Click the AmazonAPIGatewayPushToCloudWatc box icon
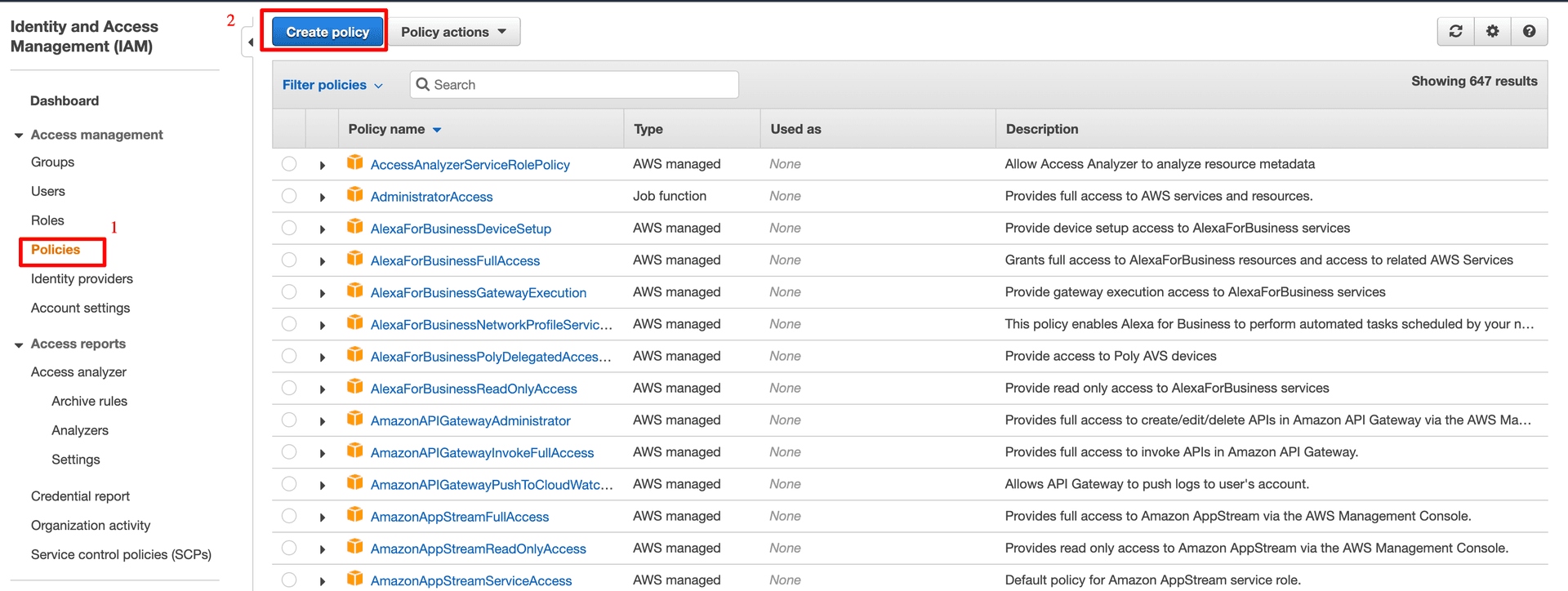1568x591 pixels. click(x=354, y=482)
